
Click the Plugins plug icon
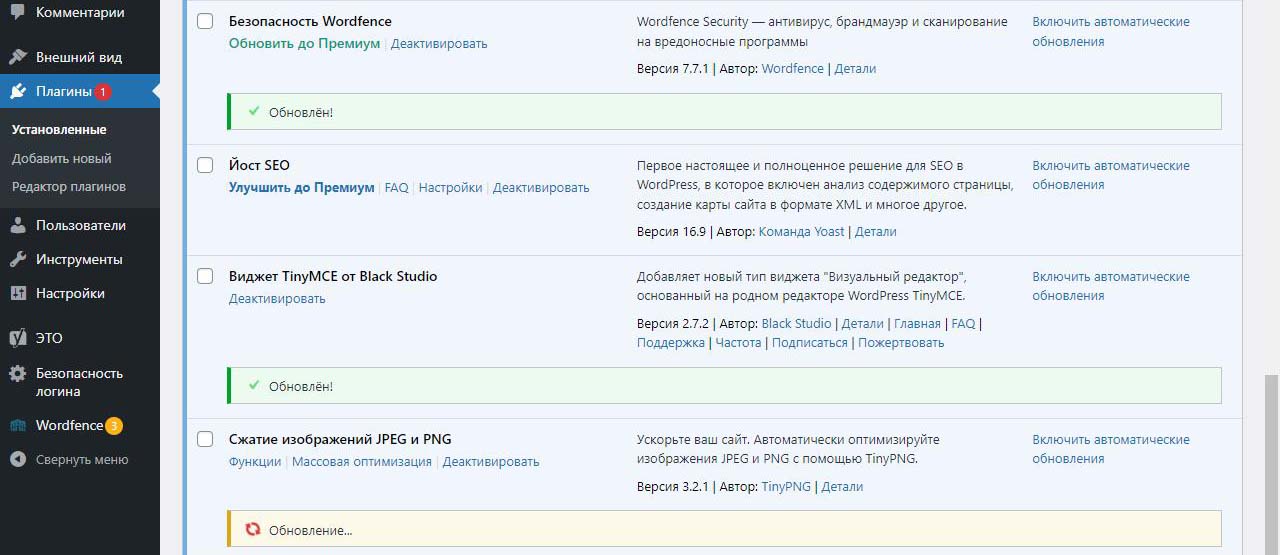(18, 92)
